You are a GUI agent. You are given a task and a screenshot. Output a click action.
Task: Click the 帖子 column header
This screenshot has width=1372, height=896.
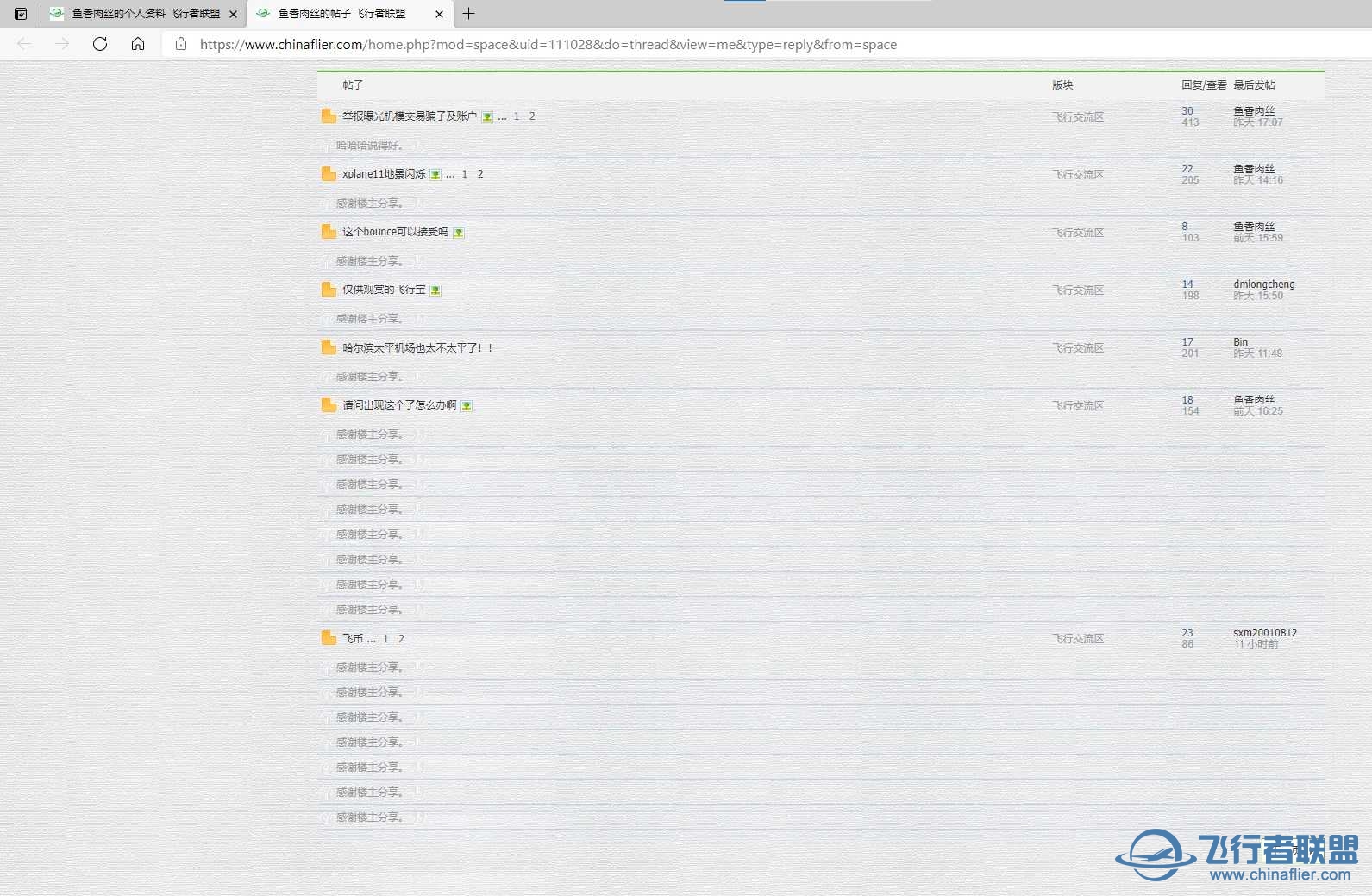point(353,85)
